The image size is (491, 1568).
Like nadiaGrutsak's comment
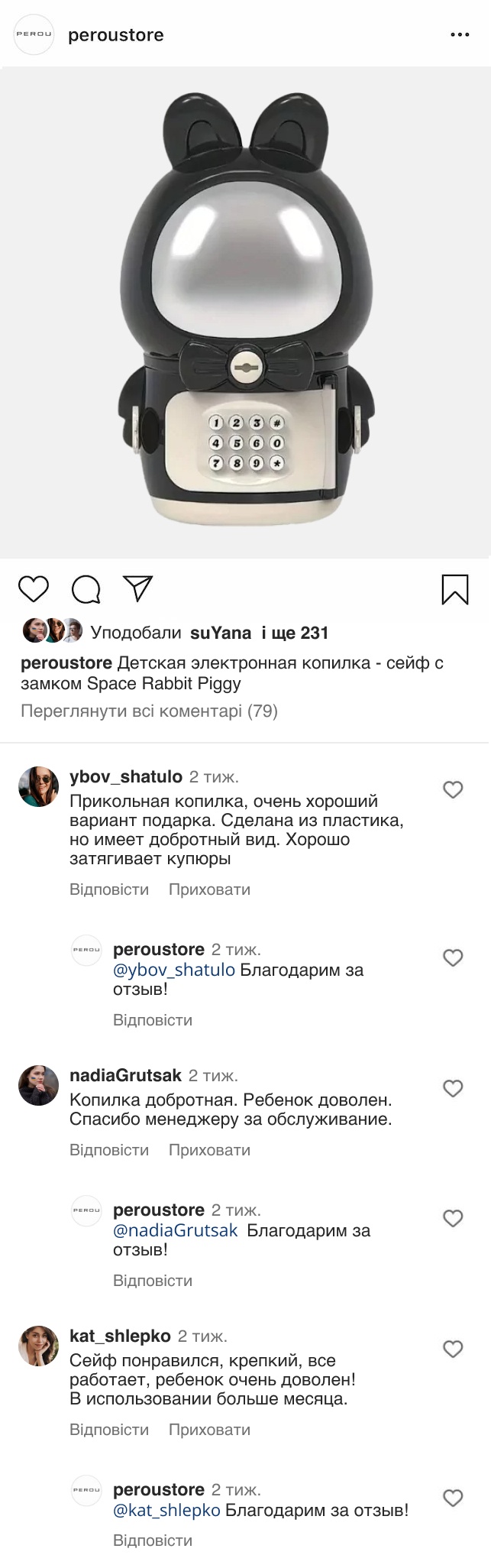coord(453,1088)
